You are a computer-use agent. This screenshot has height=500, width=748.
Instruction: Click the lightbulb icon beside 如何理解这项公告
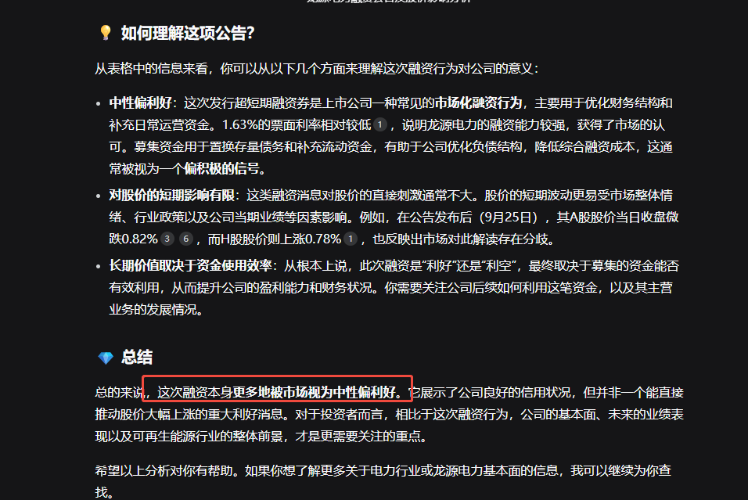click(105, 32)
